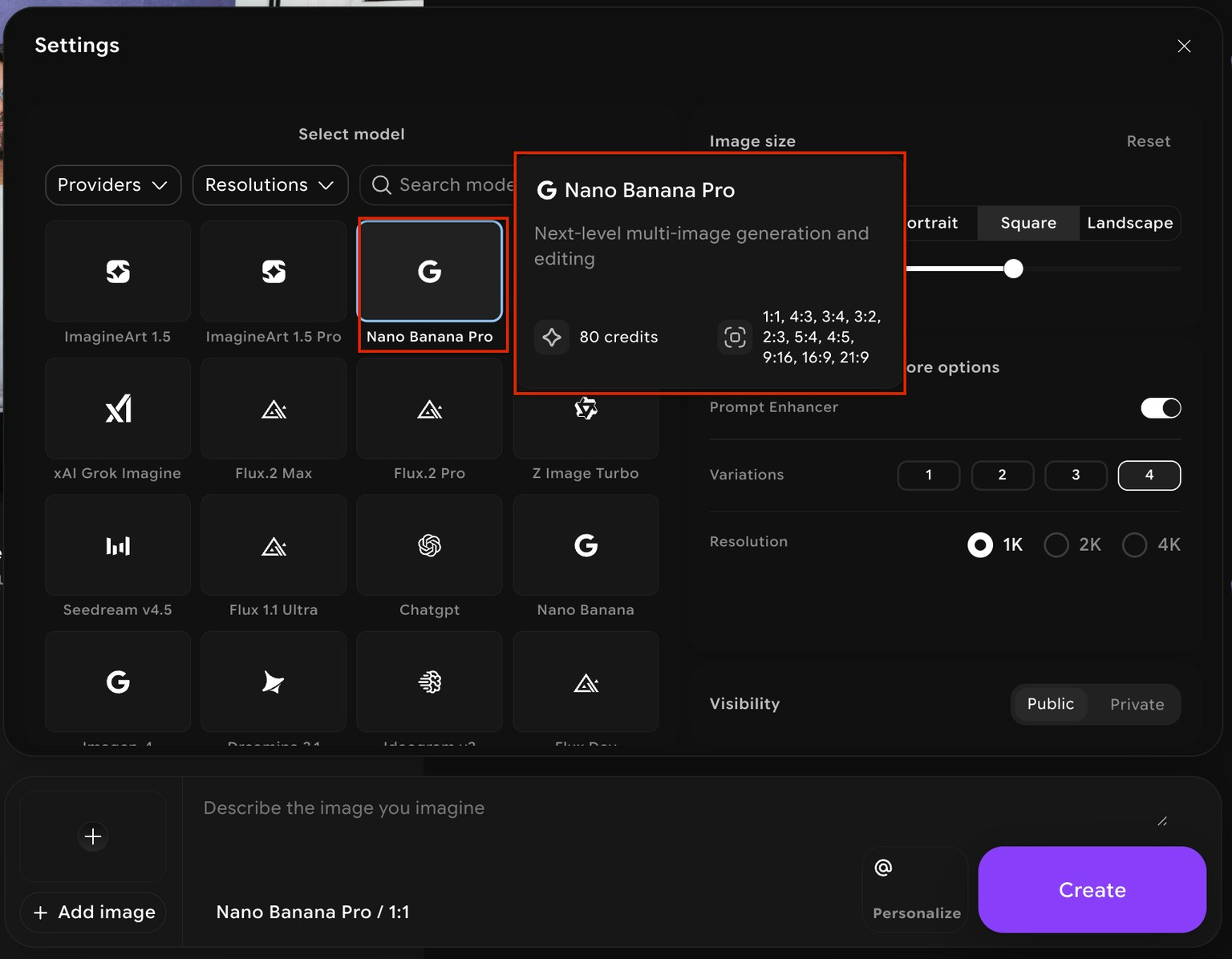This screenshot has height=959, width=1232.
Task: Click the Search models input field
Action: (437, 185)
